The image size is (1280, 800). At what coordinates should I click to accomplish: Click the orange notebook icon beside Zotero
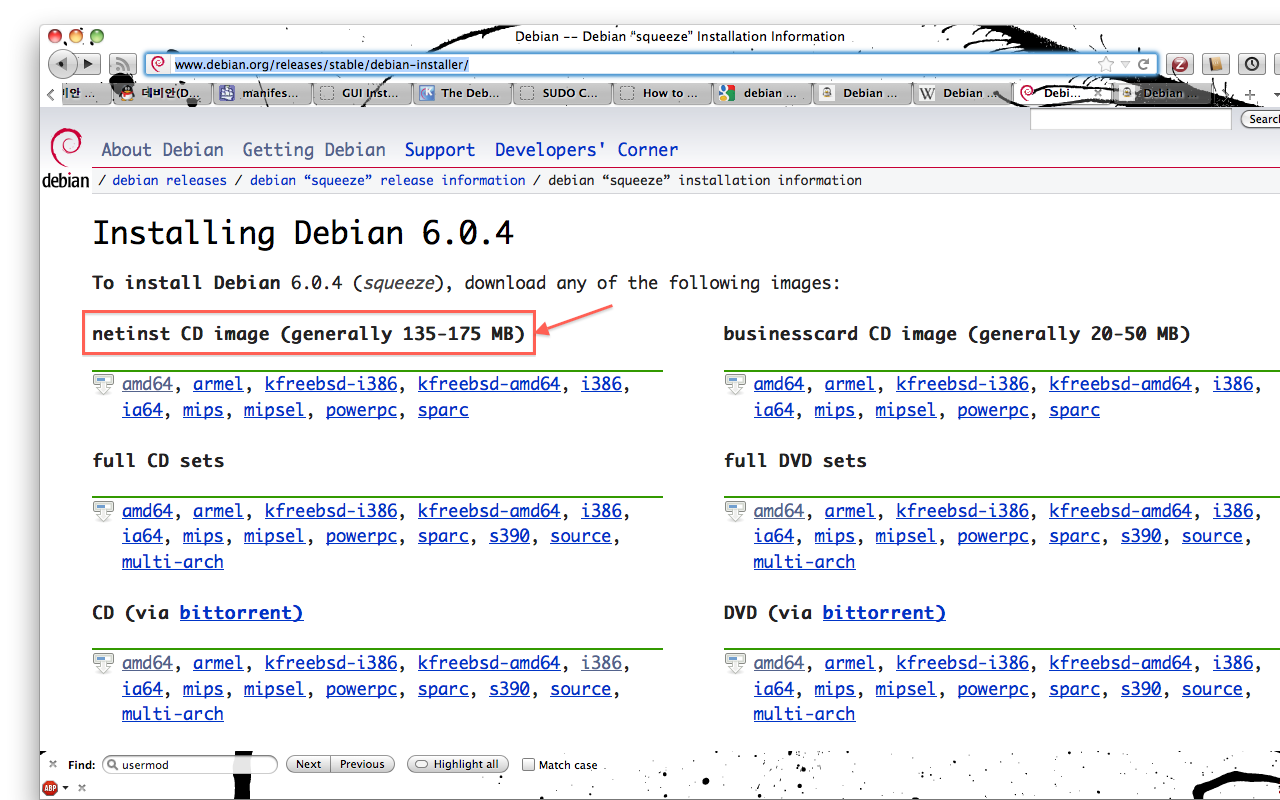tap(1214, 63)
